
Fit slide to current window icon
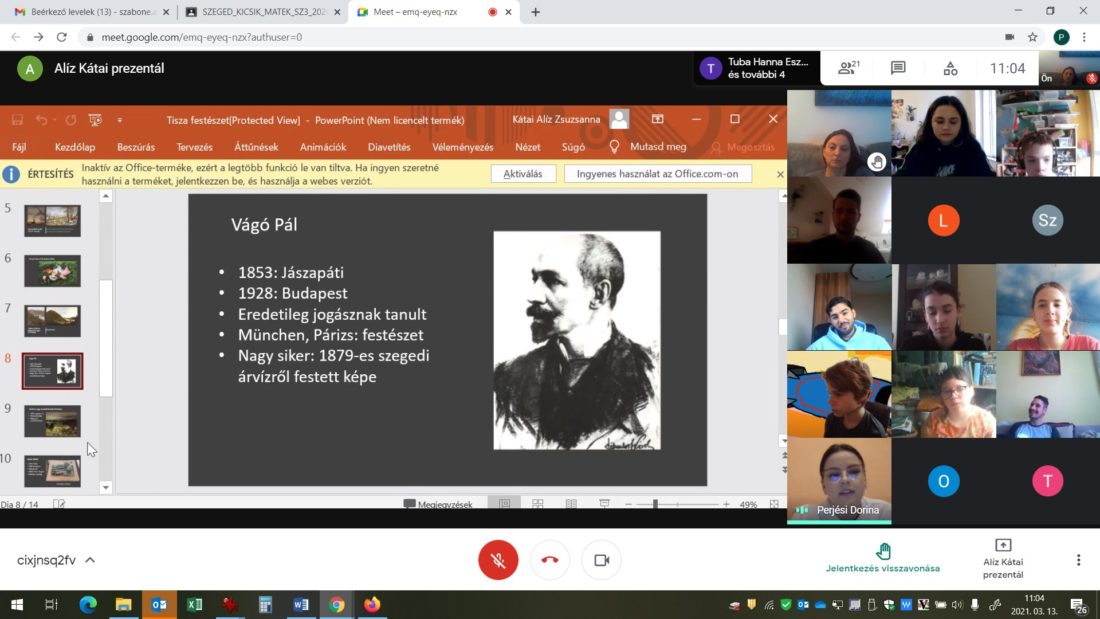(x=774, y=504)
